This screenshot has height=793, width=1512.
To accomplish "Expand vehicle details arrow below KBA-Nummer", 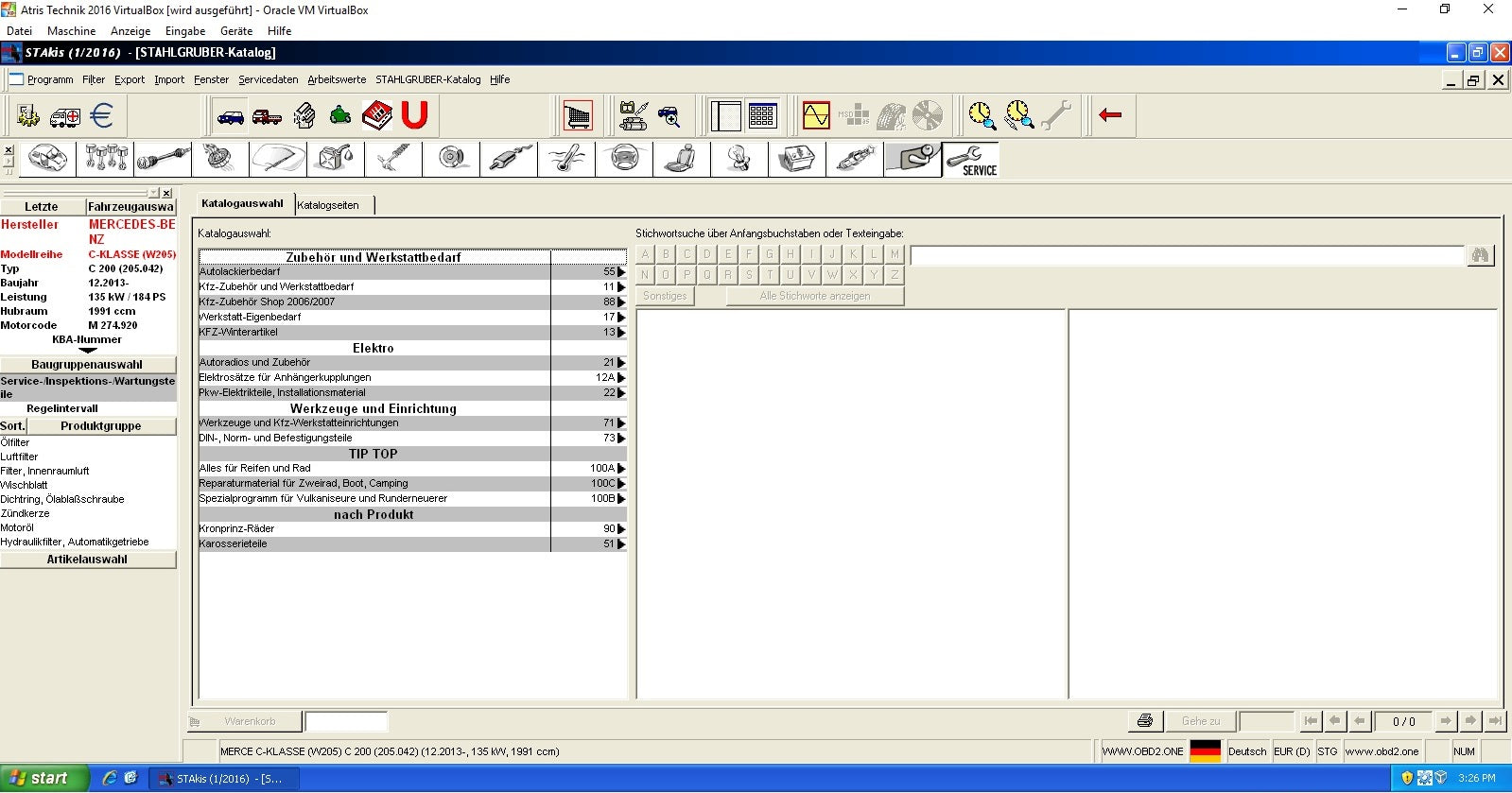I will click(87, 351).
